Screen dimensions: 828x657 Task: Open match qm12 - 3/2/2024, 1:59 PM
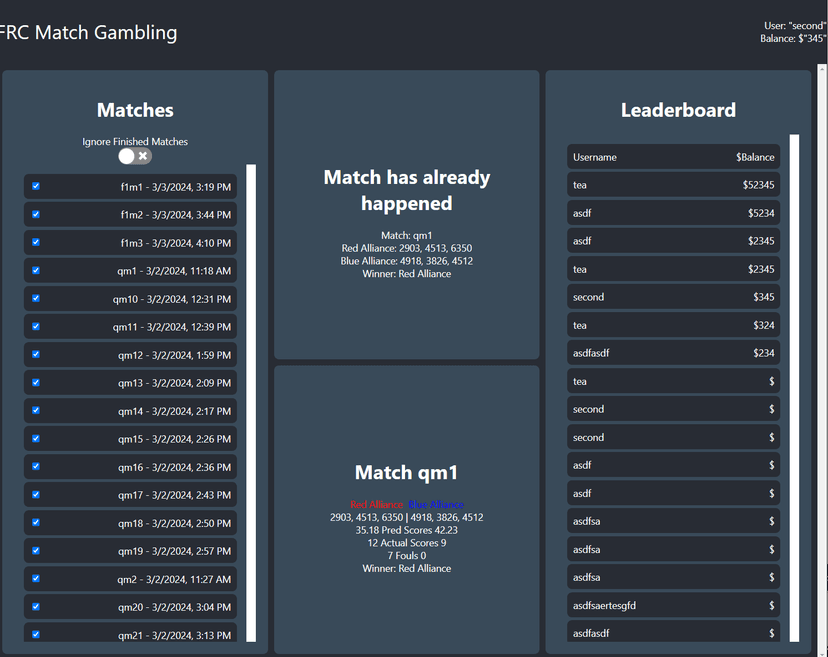pos(130,355)
